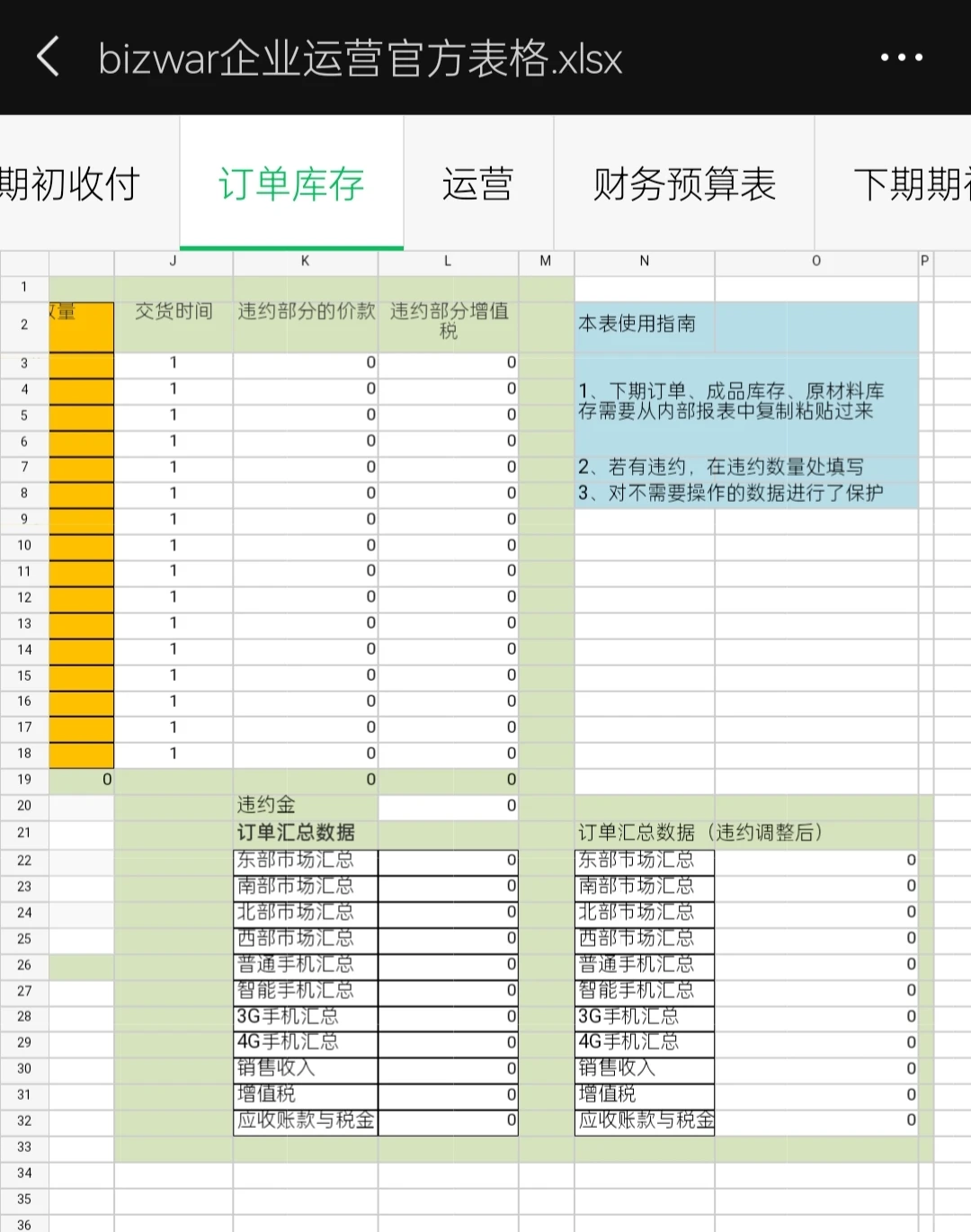The height and width of the screenshot is (1232, 971).
Task: Click 北部市场汇总 in column K
Action: pyautogui.click(x=306, y=913)
